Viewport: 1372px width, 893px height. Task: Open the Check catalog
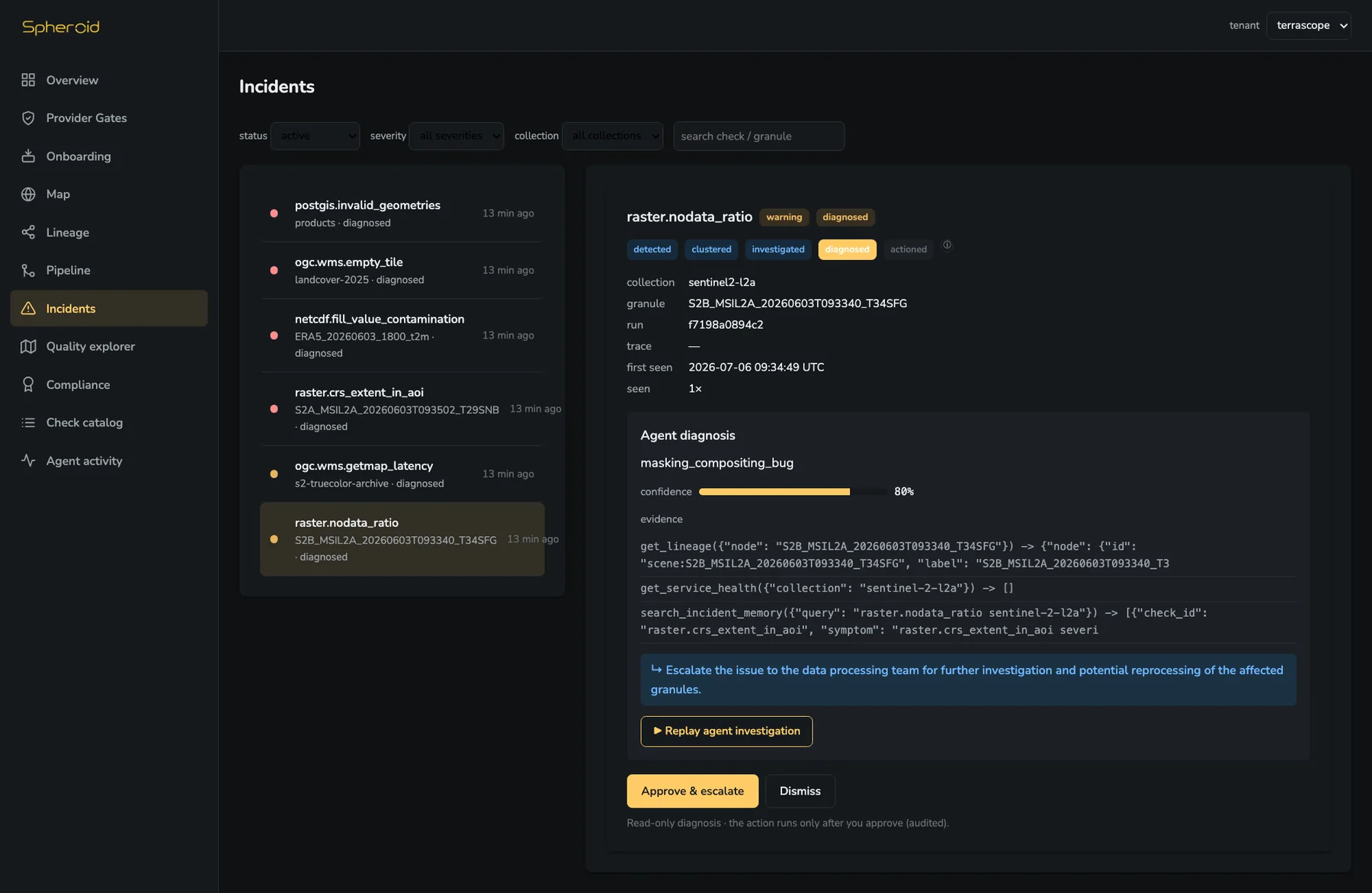tap(109, 422)
